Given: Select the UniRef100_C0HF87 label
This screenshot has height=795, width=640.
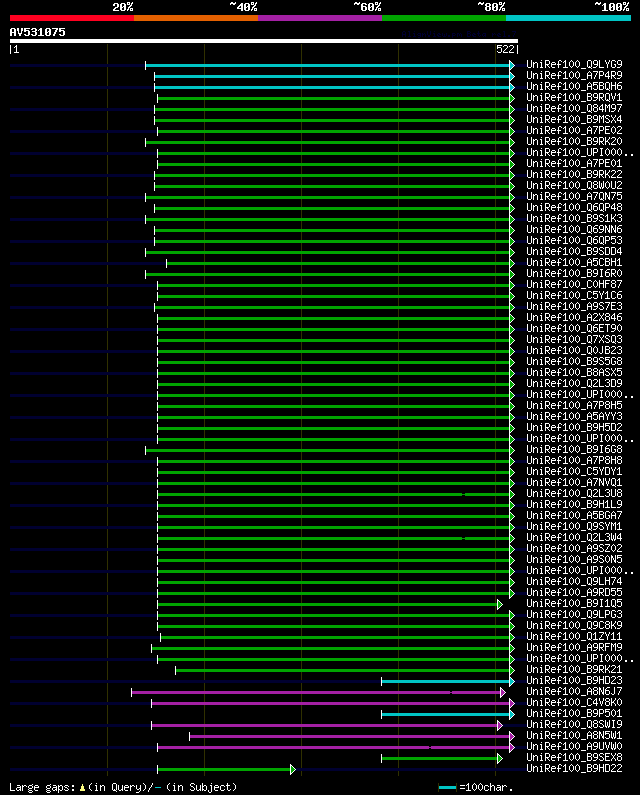Looking at the screenshot, I should point(574,284).
